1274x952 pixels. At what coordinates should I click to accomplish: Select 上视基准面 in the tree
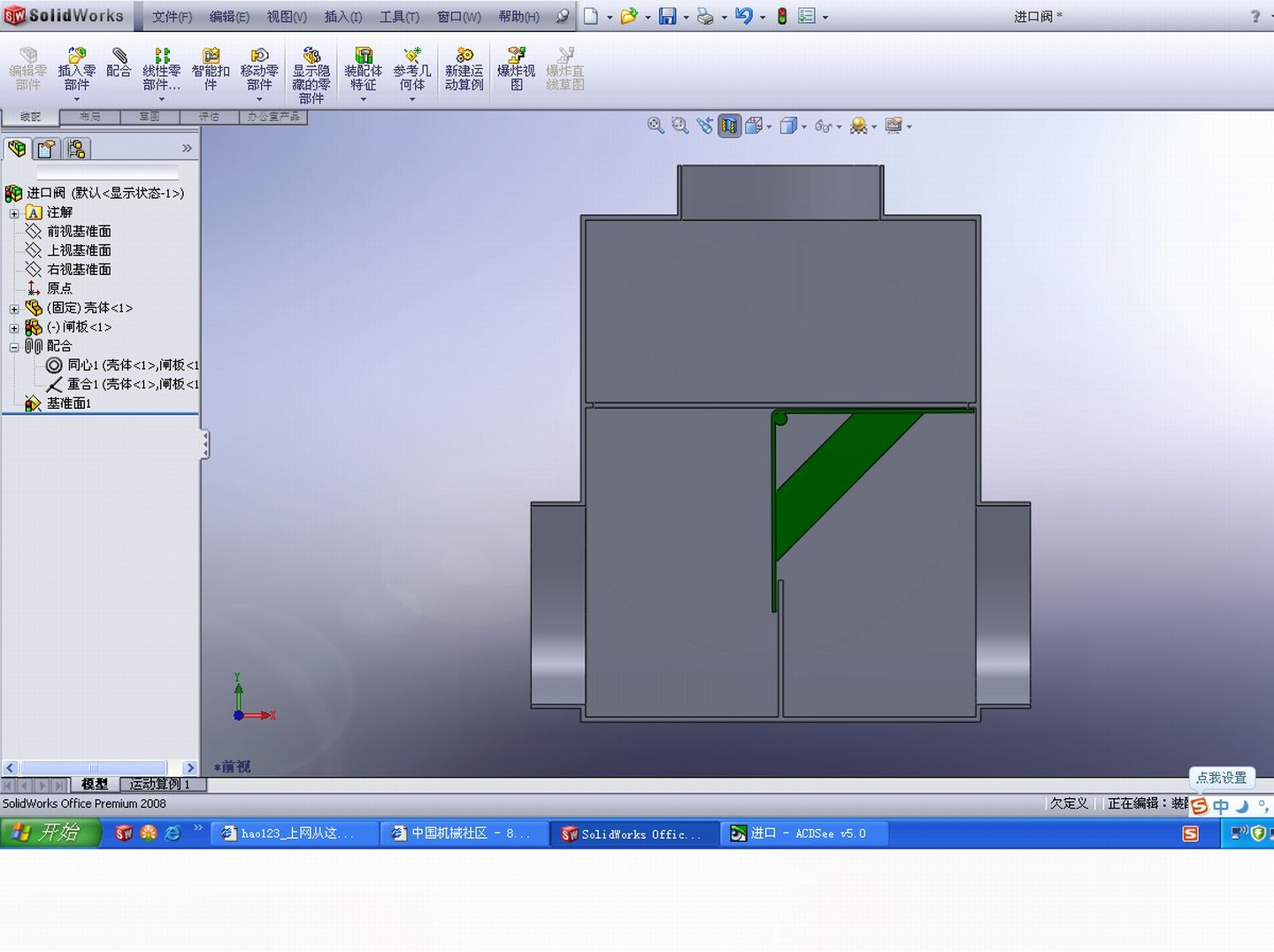pos(79,251)
